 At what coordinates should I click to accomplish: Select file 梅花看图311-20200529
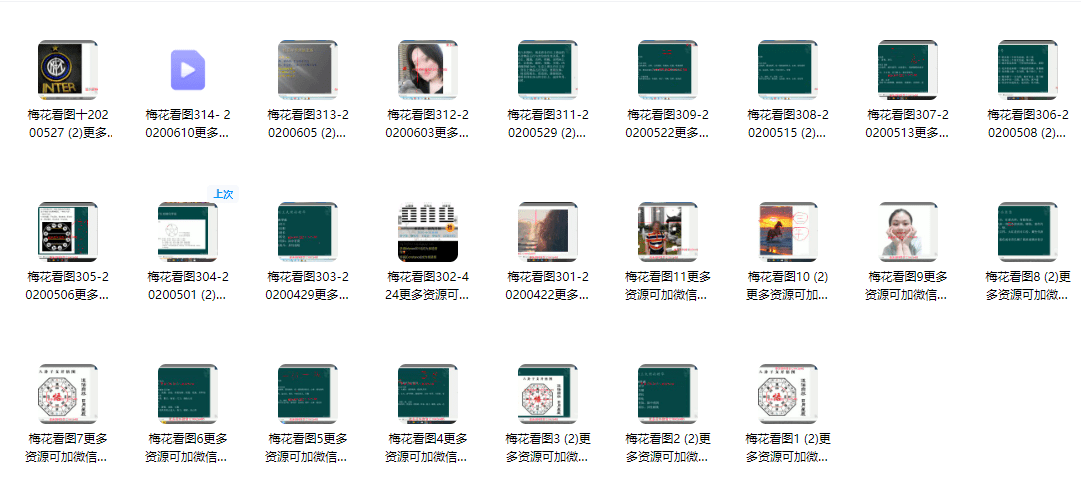pyautogui.click(x=547, y=70)
